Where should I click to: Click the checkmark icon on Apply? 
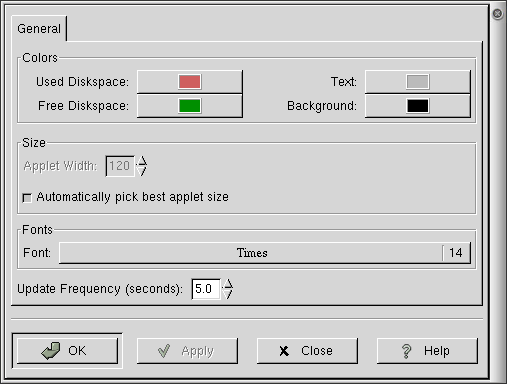164,351
